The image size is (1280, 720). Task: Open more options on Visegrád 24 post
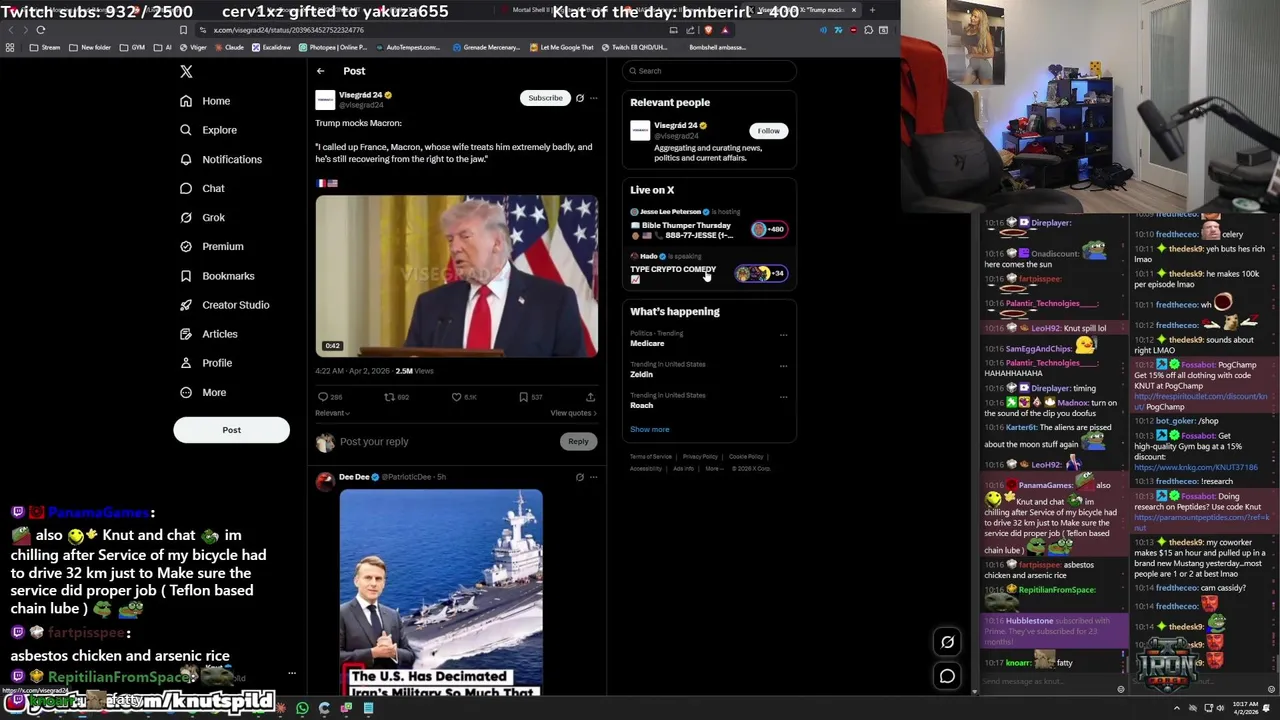(593, 98)
